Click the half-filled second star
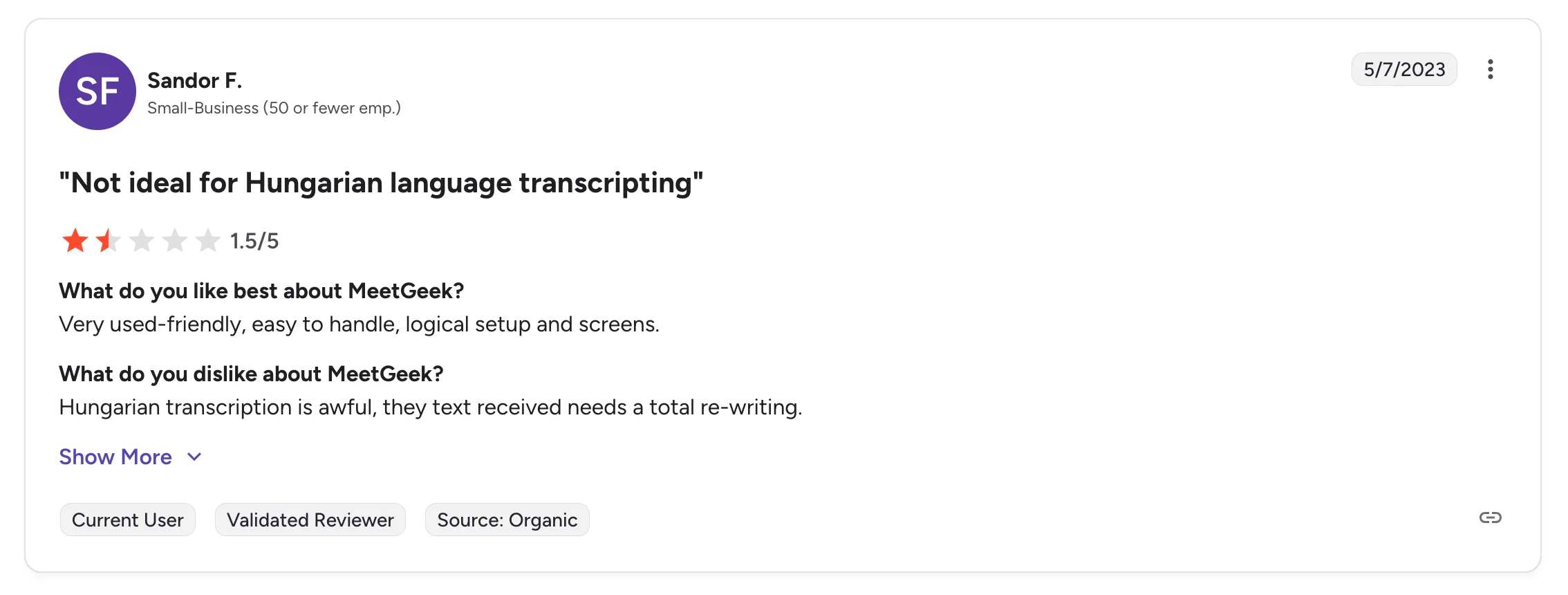The image size is (1568, 595). (109, 241)
